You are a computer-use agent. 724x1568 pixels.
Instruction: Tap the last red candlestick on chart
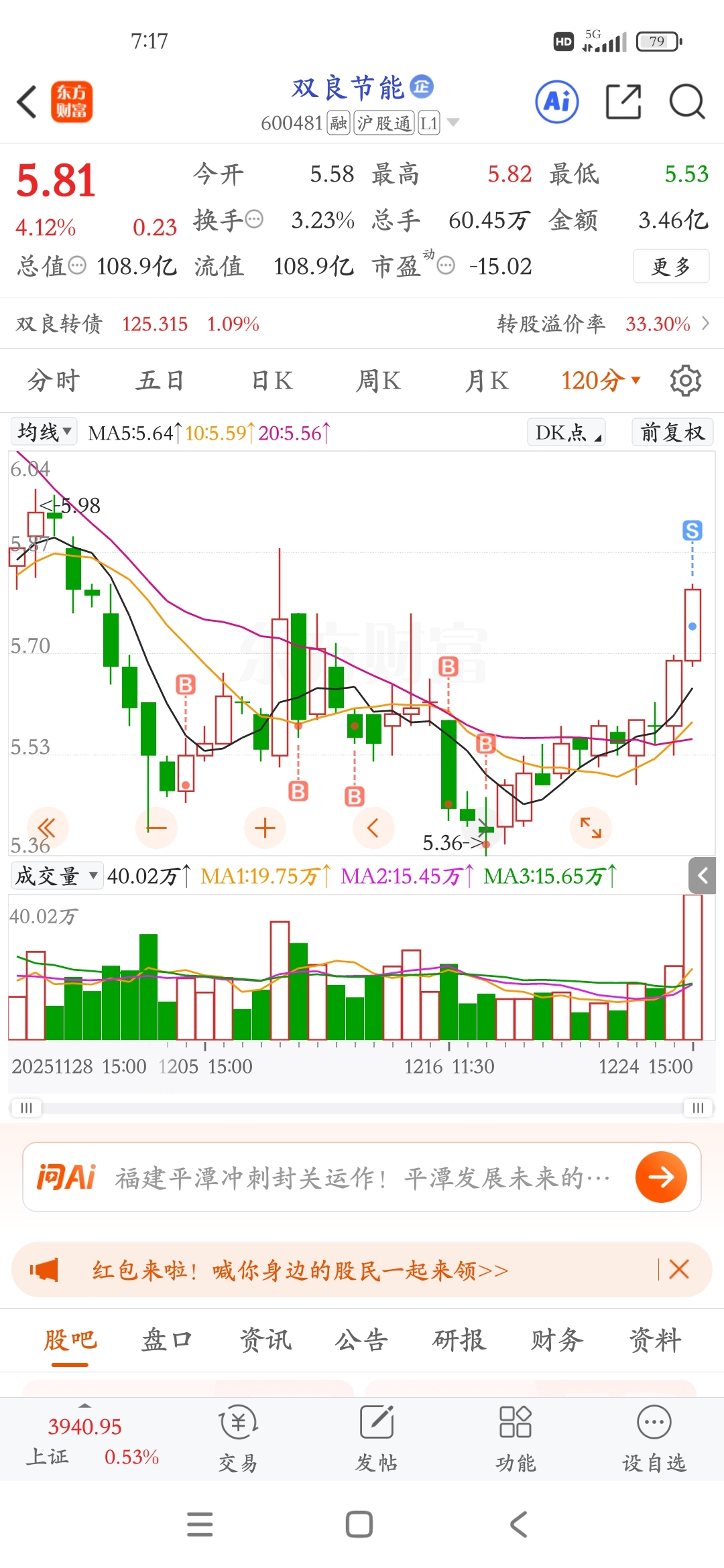tap(692, 625)
